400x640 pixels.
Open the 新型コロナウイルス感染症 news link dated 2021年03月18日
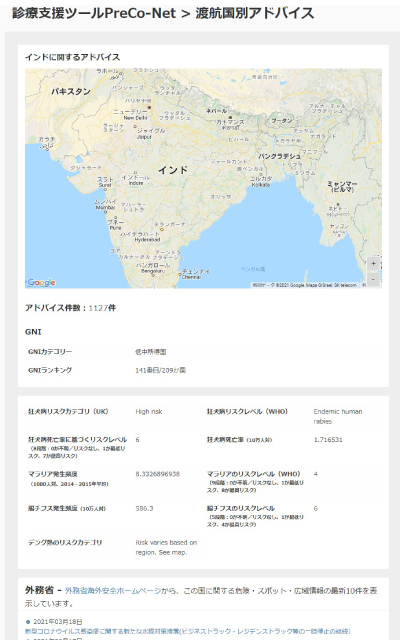pyautogui.click(x=187, y=631)
